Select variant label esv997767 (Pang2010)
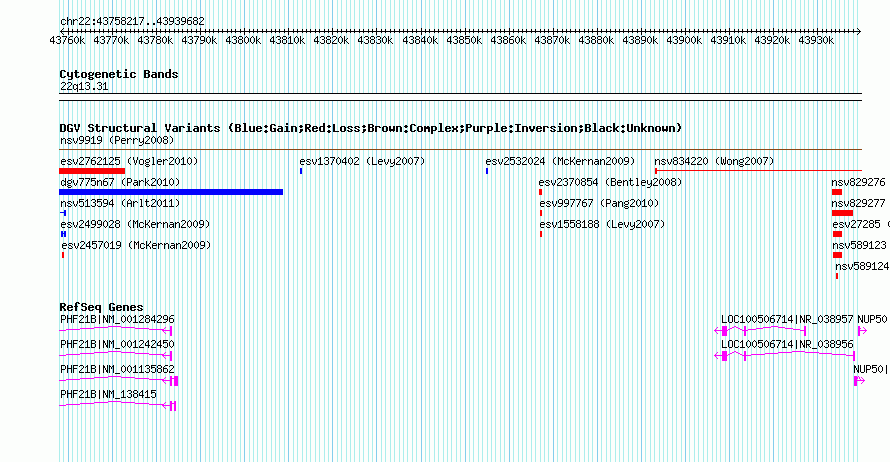The image size is (890, 462). 599,203
